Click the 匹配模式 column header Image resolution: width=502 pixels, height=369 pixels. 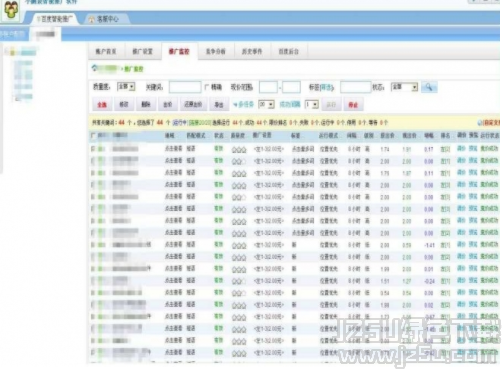click(196, 135)
